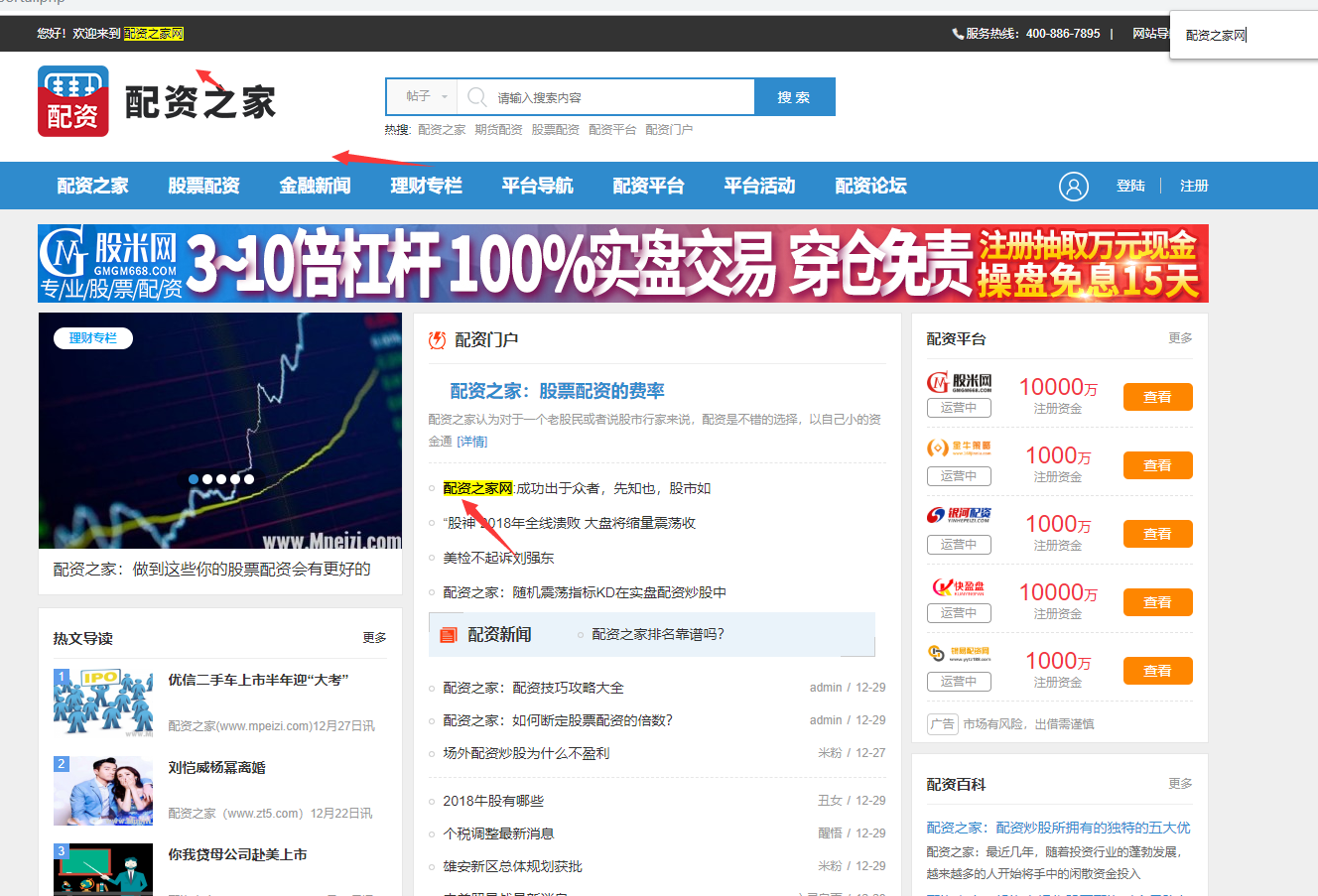Image resolution: width=1318 pixels, height=896 pixels.
Task: Open article 个税调整最新消息
Action: (x=498, y=833)
